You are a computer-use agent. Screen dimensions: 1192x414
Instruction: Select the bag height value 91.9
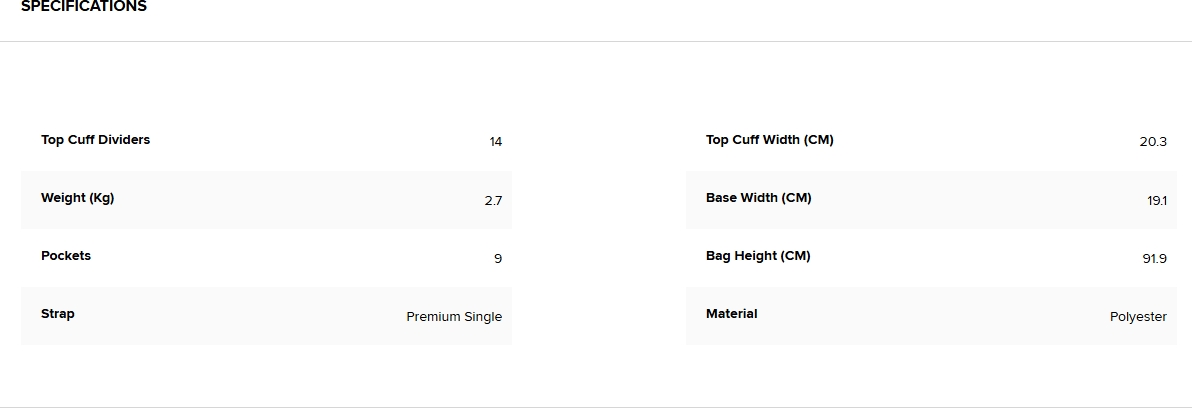tap(1154, 259)
